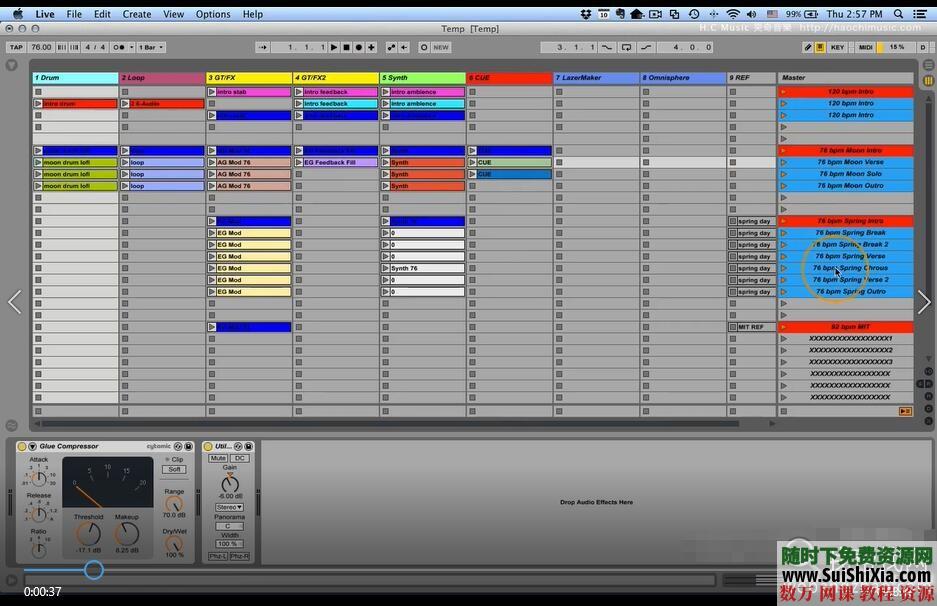Click the Utility hot-swap preset icon
This screenshot has height=606, width=937.
pos(238,446)
